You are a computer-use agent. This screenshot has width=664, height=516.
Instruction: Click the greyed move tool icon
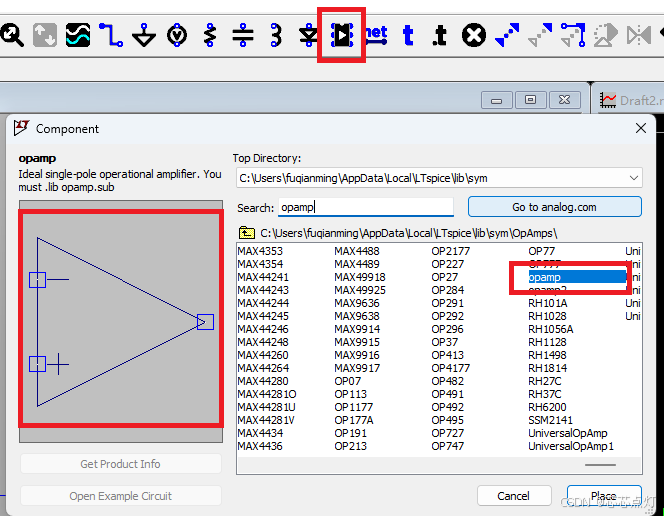tap(540, 35)
